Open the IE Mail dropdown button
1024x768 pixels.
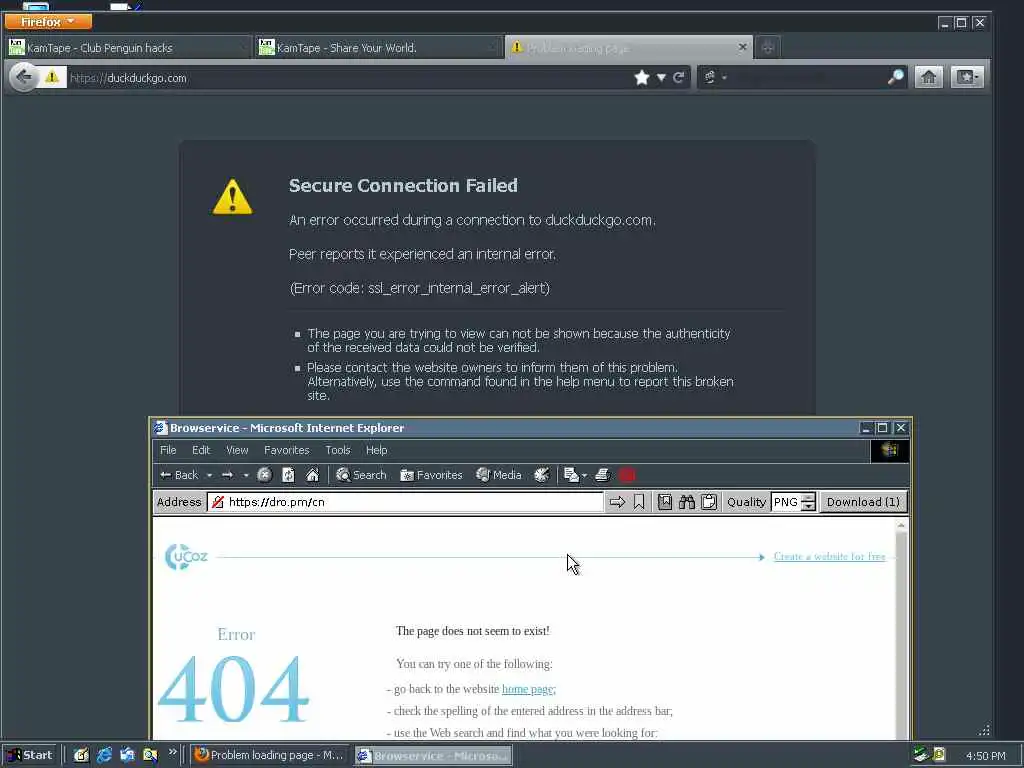[x=575, y=475]
